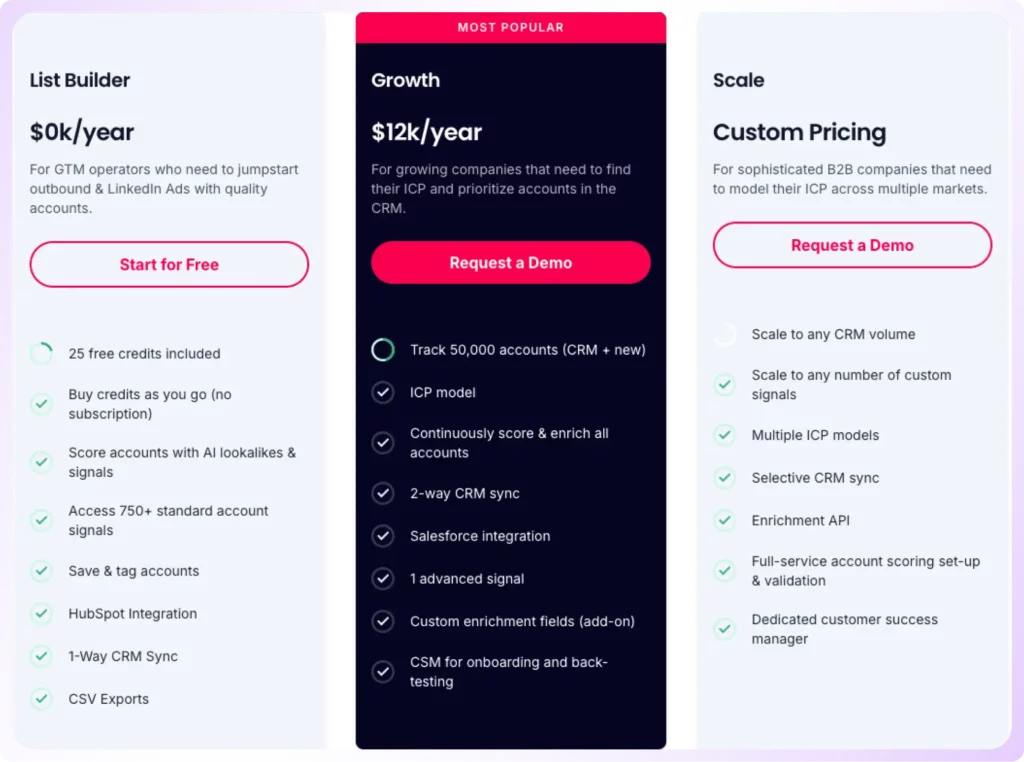The width and height of the screenshot is (1024, 762).
Task: Click check icon beside 2-way CRM sync
Action: pyautogui.click(x=383, y=493)
